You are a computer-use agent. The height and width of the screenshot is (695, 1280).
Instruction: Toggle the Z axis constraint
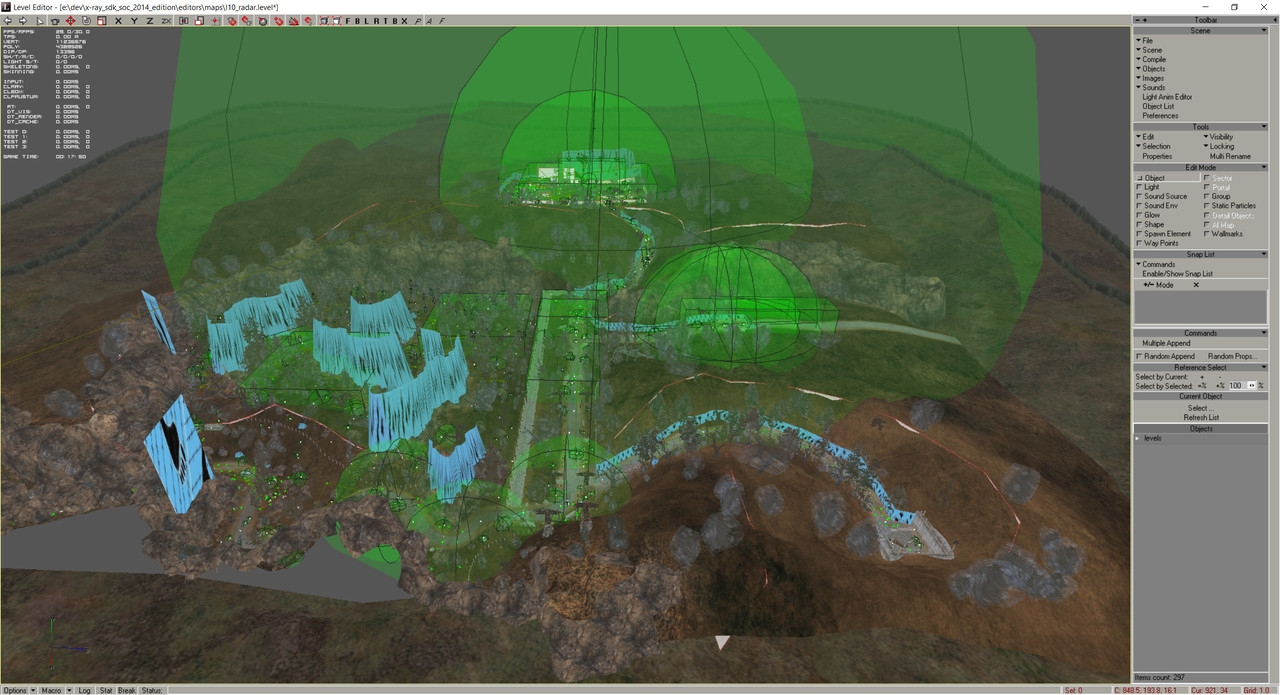(x=150, y=20)
